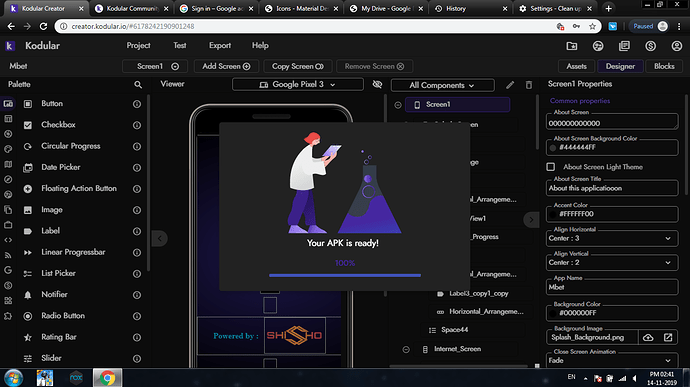Collapse the Screen1 tree node

(398, 105)
